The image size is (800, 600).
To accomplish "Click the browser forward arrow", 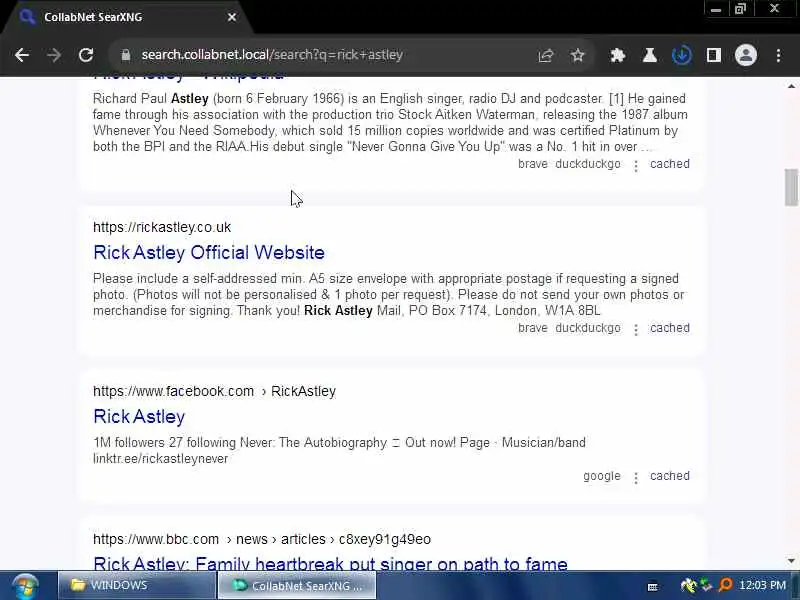I will [54, 55].
